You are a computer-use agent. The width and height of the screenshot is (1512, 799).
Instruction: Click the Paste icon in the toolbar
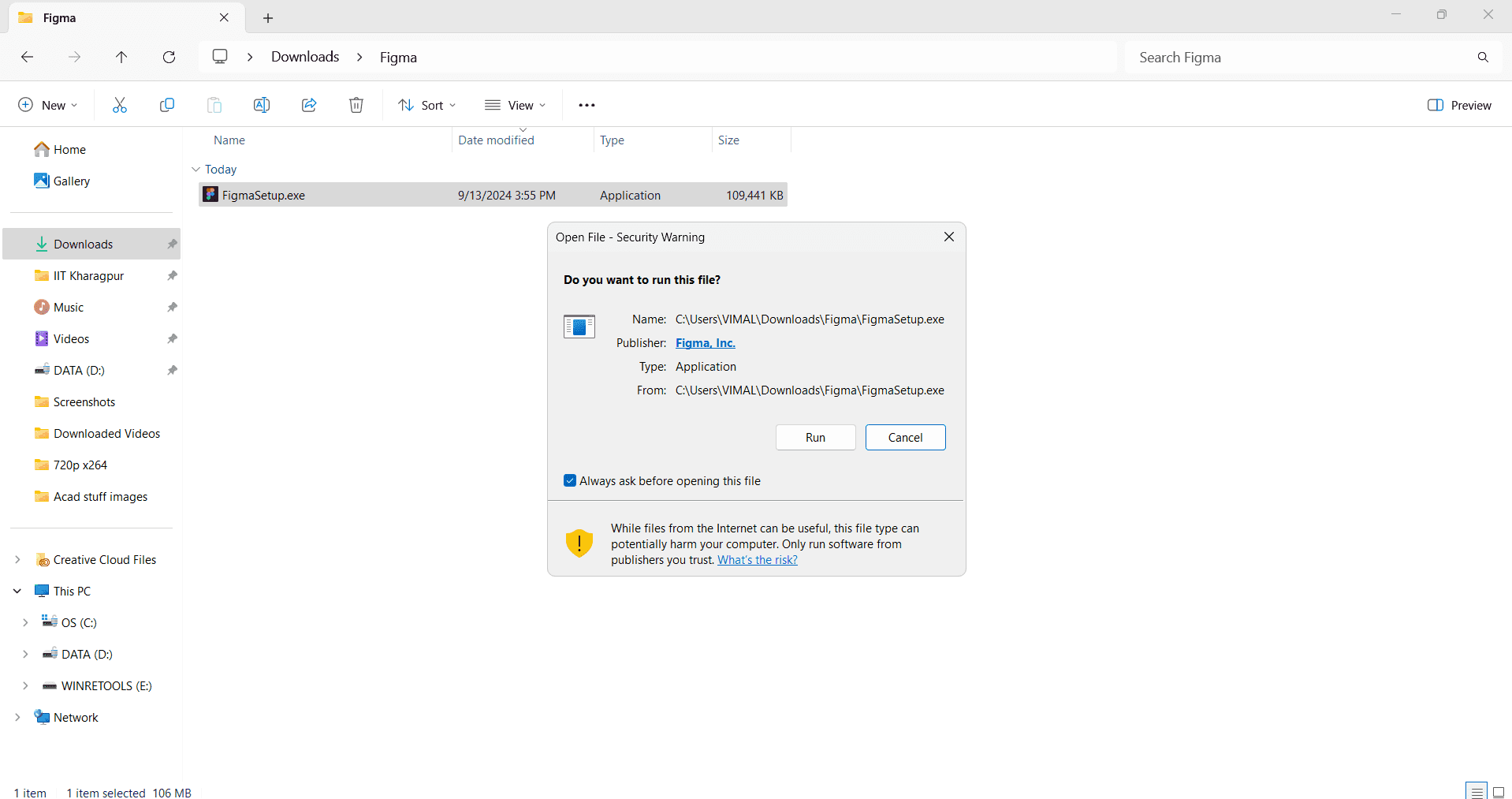tap(214, 104)
